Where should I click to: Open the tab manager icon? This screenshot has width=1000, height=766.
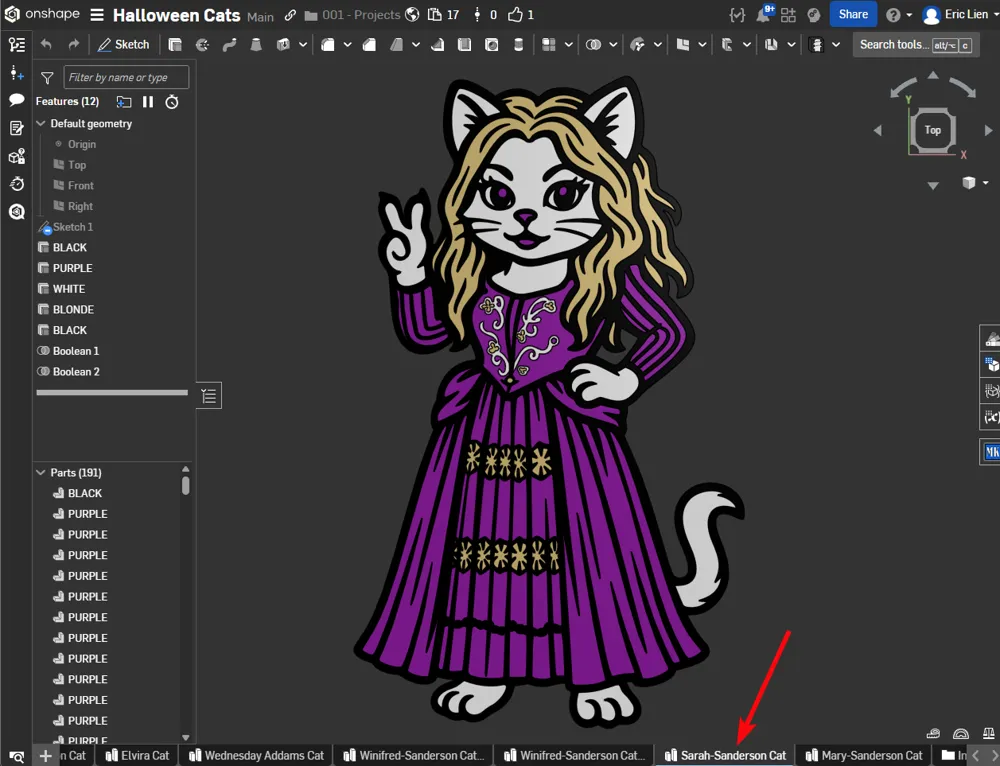point(17,756)
